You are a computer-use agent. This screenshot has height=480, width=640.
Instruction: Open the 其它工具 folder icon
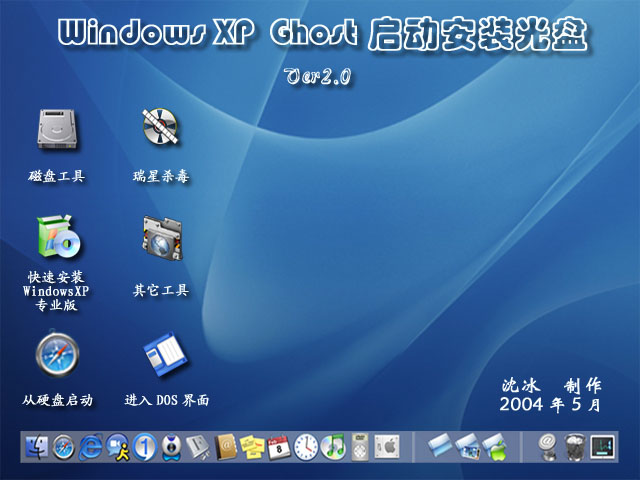coord(162,238)
